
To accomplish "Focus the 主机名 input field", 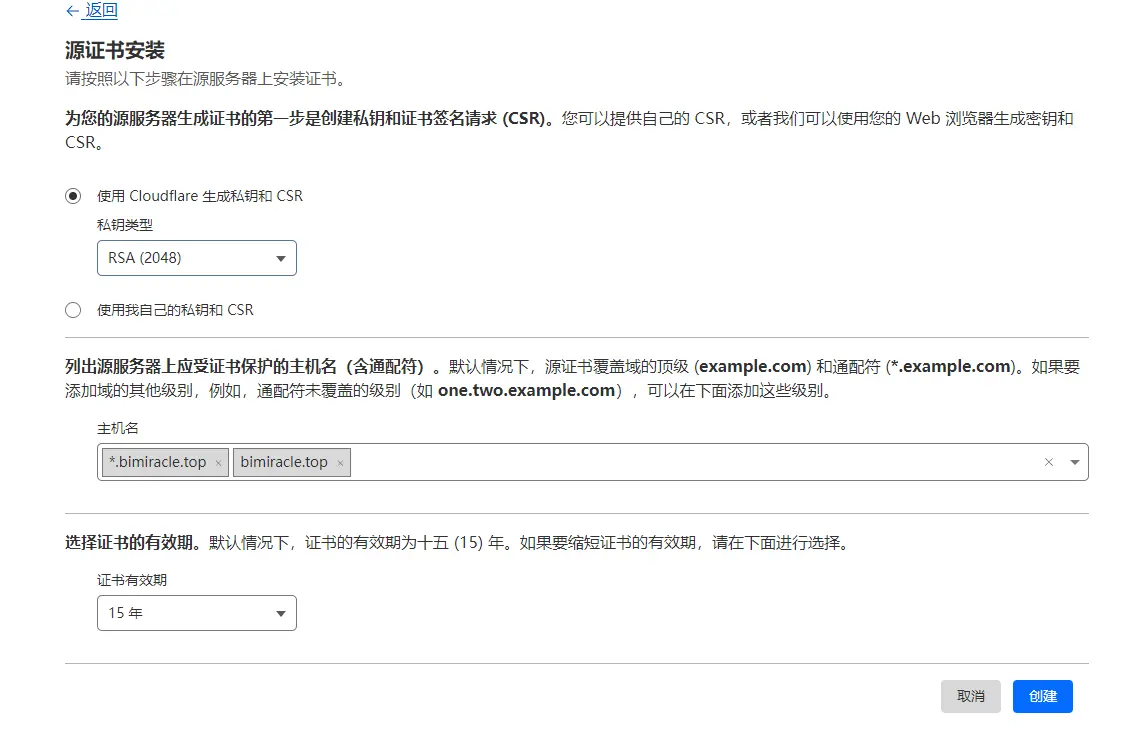I will [593, 462].
